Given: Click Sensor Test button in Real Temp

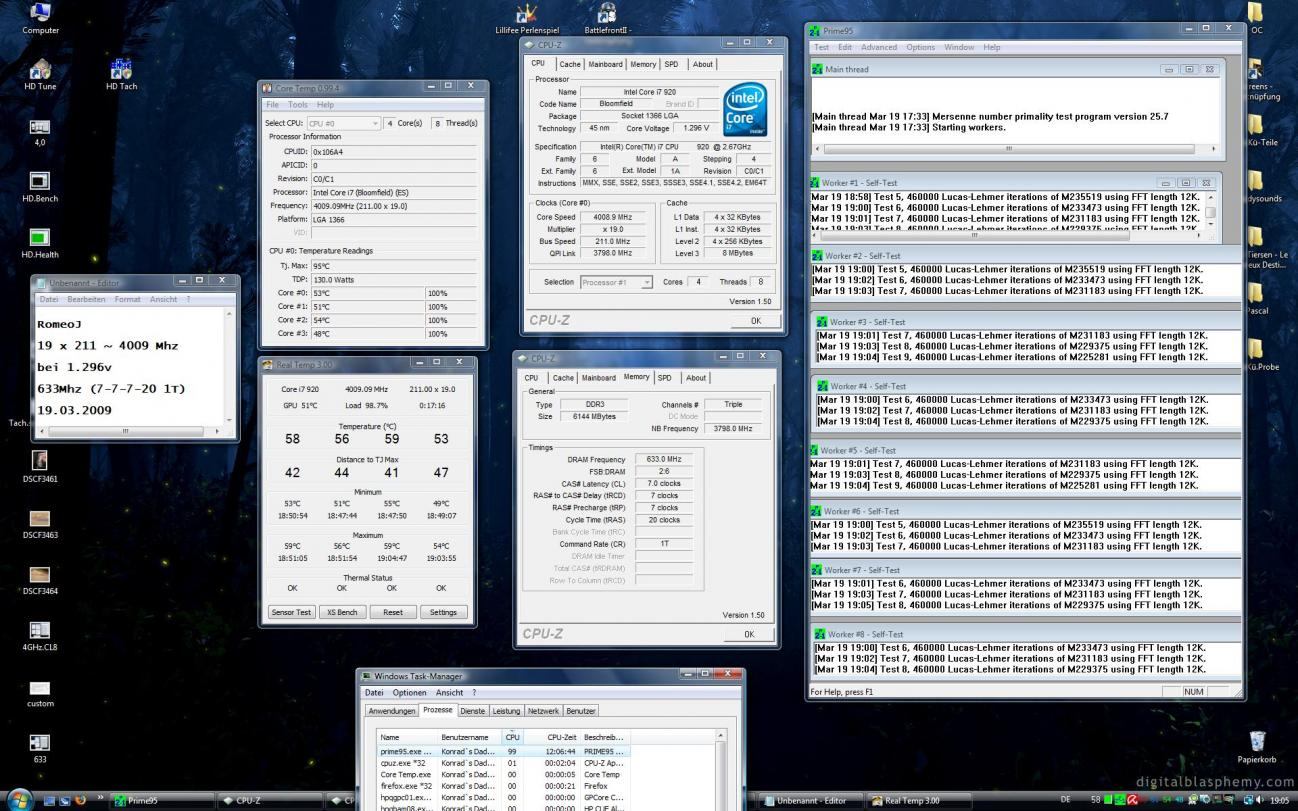Looking at the screenshot, I should click(291, 612).
